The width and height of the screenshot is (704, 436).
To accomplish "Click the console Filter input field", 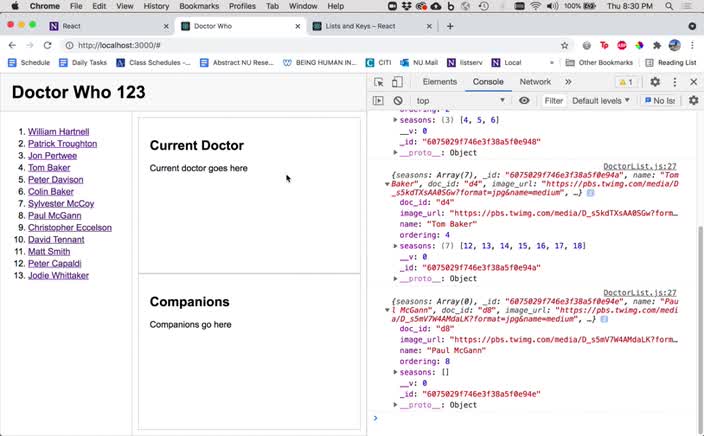I will click(554, 101).
